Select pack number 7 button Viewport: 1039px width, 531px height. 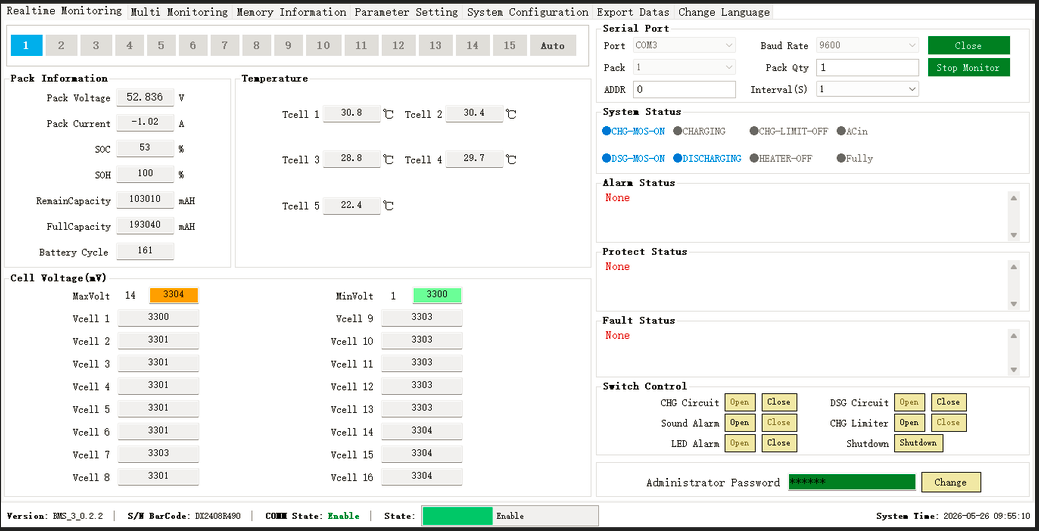tap(225, 45)
